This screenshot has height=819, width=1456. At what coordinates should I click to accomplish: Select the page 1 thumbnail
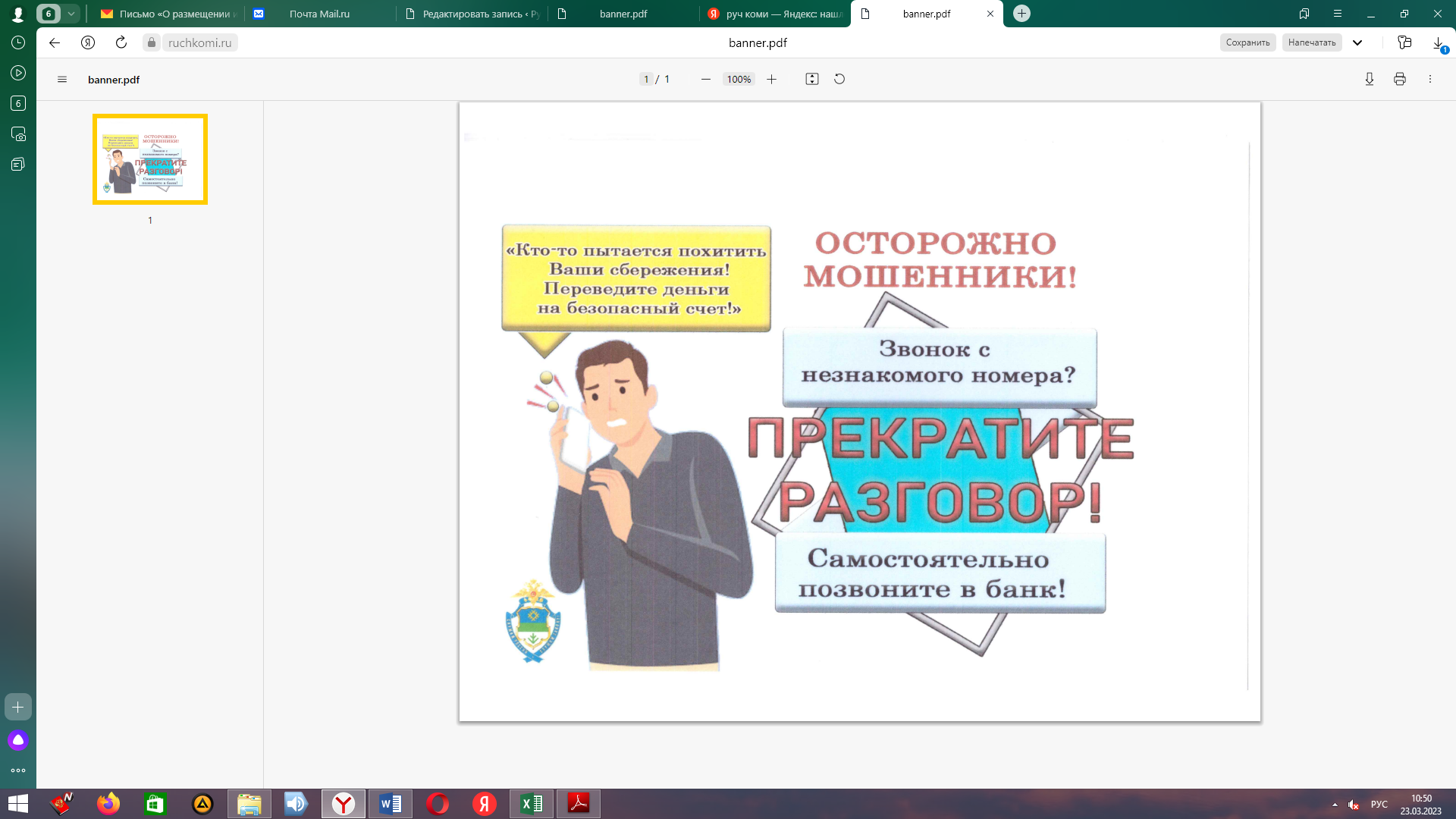pyautogui.click(x=150, y=159)
